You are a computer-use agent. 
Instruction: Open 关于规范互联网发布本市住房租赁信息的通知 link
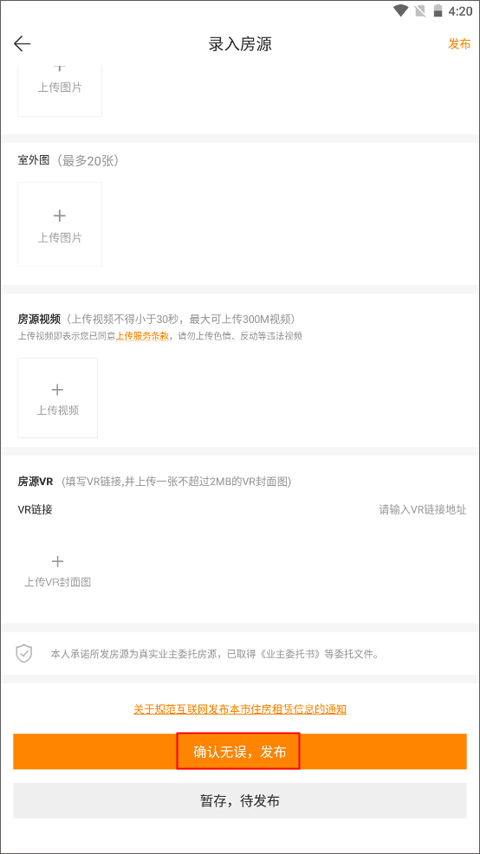[x=240, y=709]
